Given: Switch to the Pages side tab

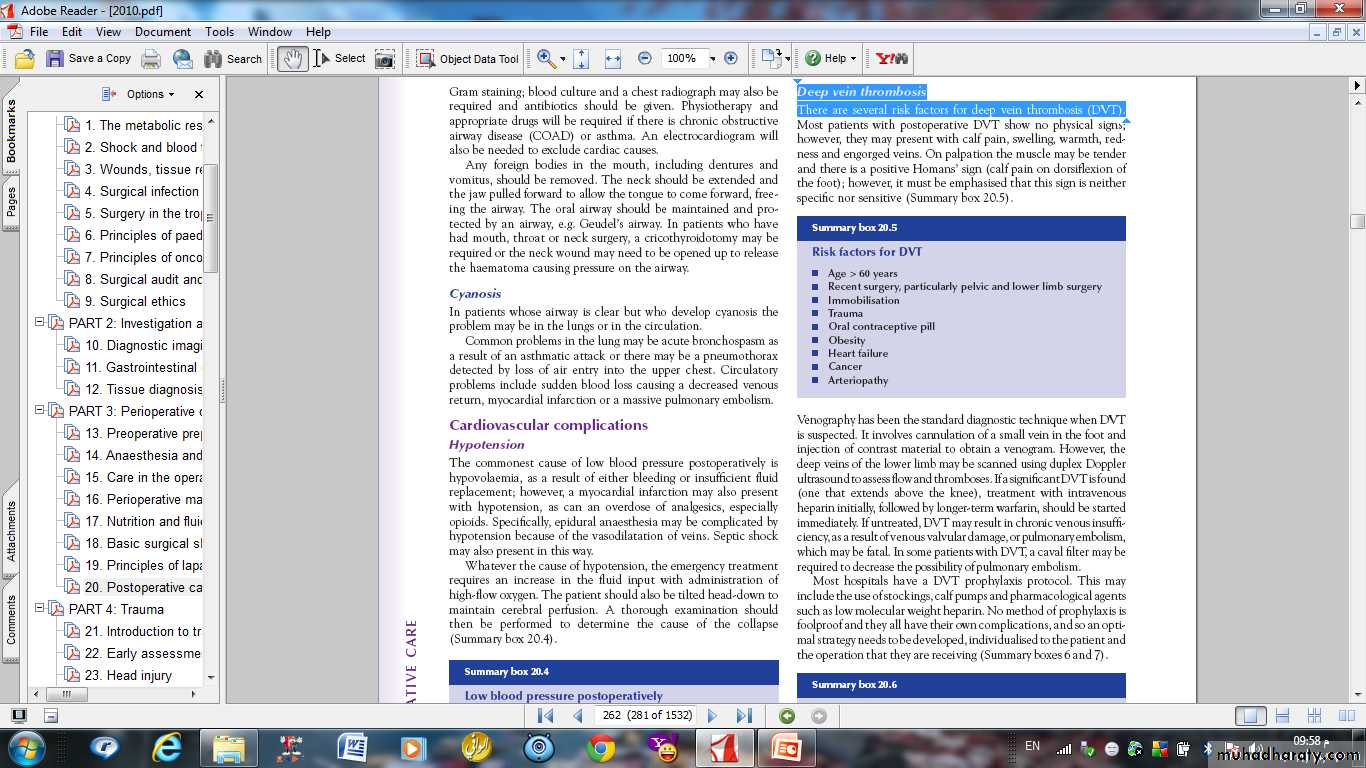Looking at the screenshot, I should click(12, 202).
